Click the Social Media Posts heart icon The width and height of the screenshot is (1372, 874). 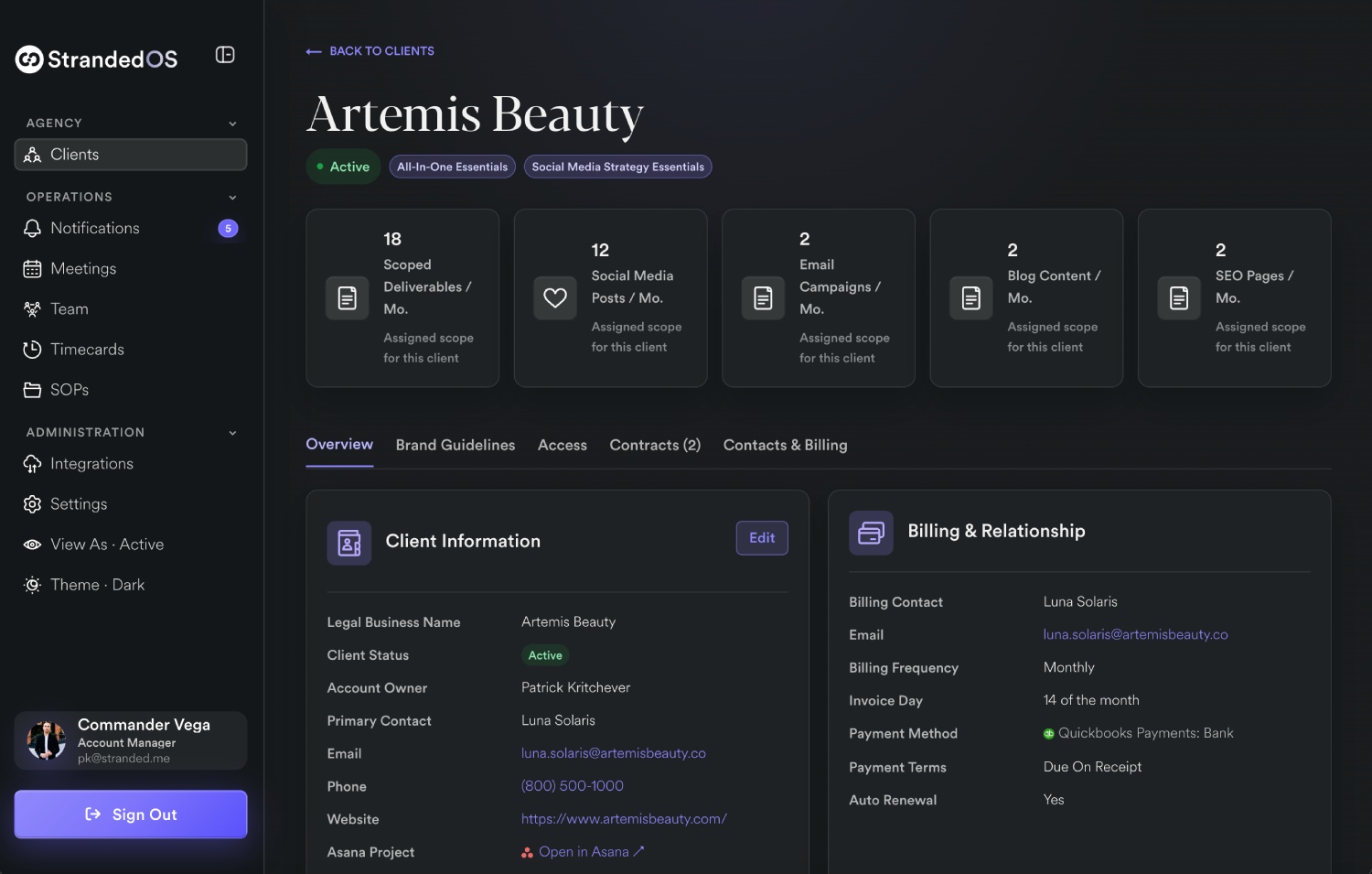coord(555,298)
